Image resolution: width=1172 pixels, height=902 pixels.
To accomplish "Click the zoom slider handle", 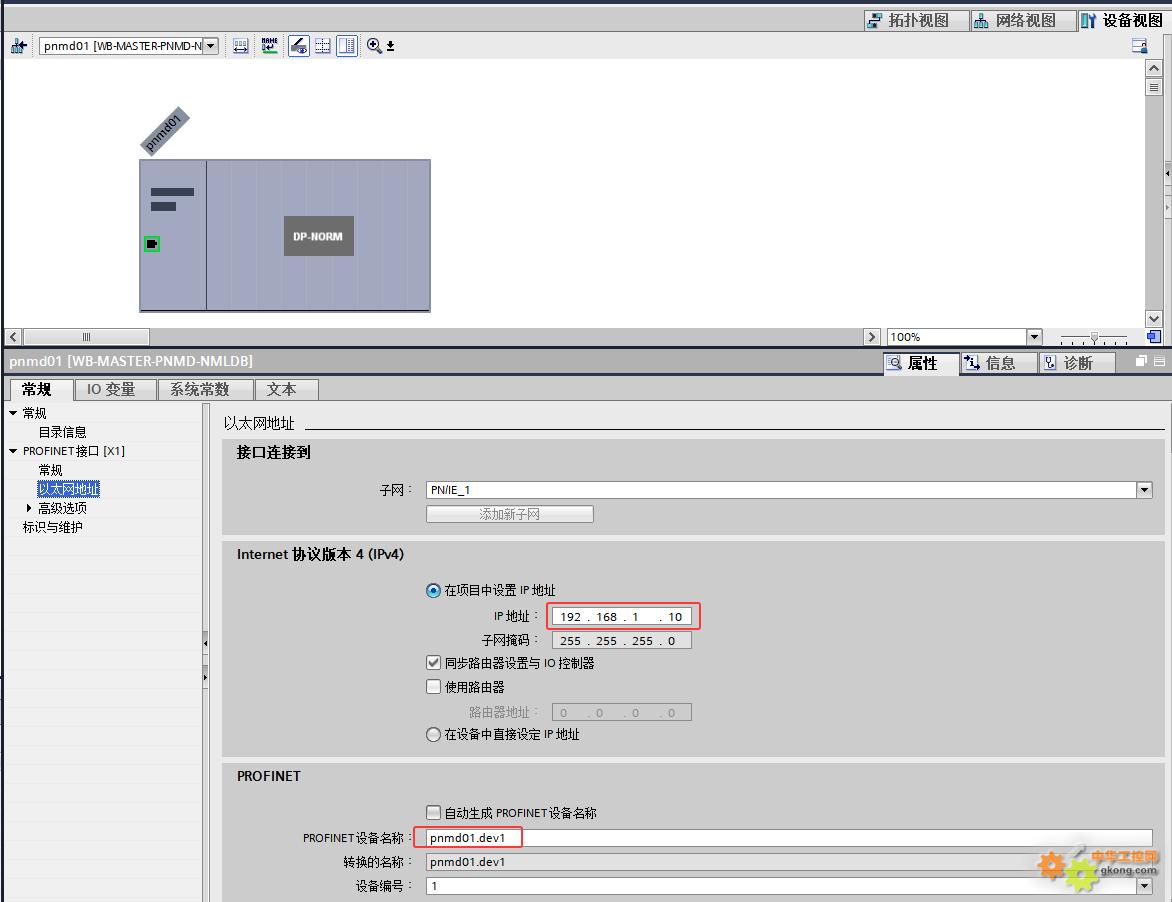I will (x=1095, y=337).
